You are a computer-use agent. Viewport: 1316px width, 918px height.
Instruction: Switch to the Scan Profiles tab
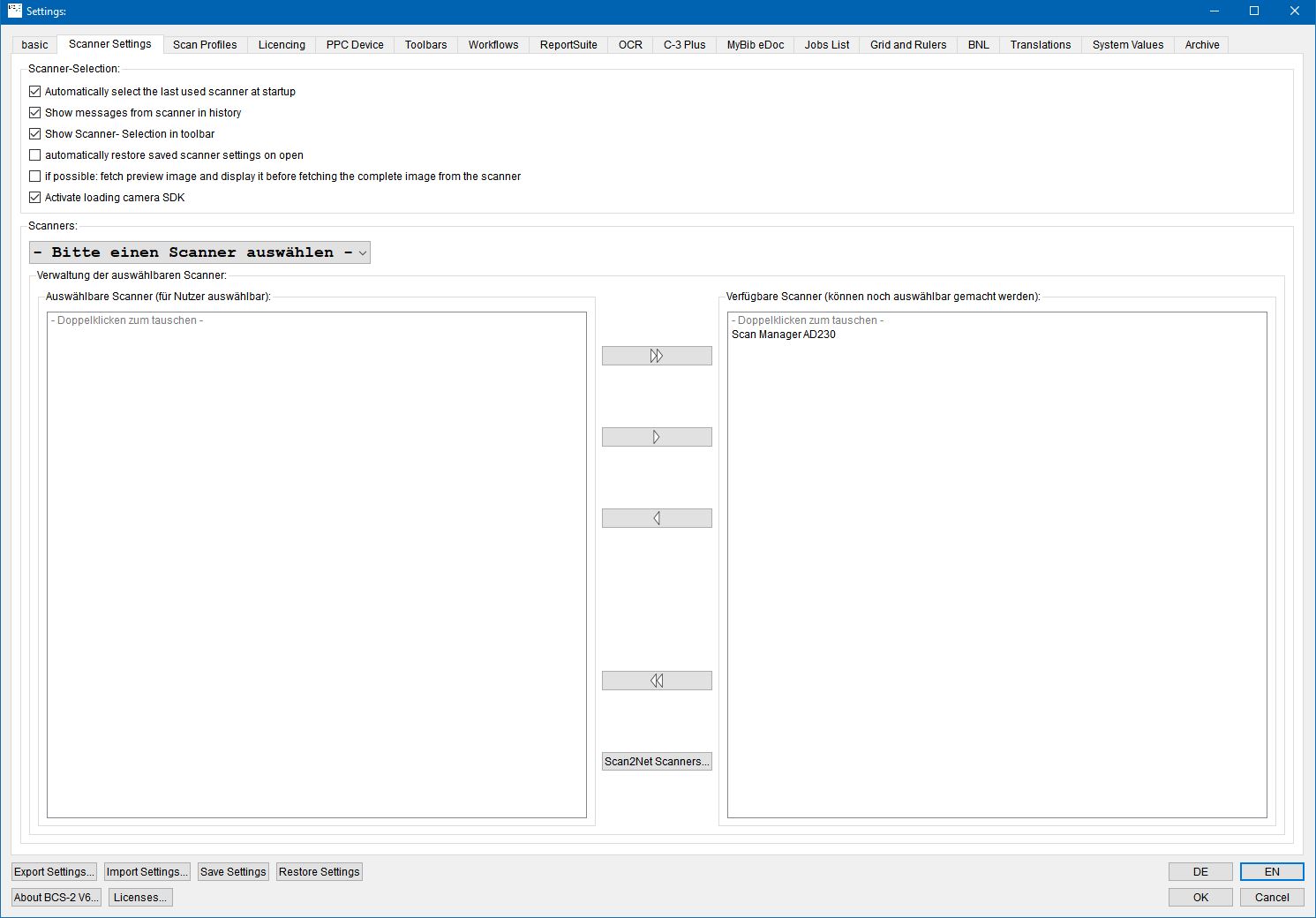pos(205,44)
